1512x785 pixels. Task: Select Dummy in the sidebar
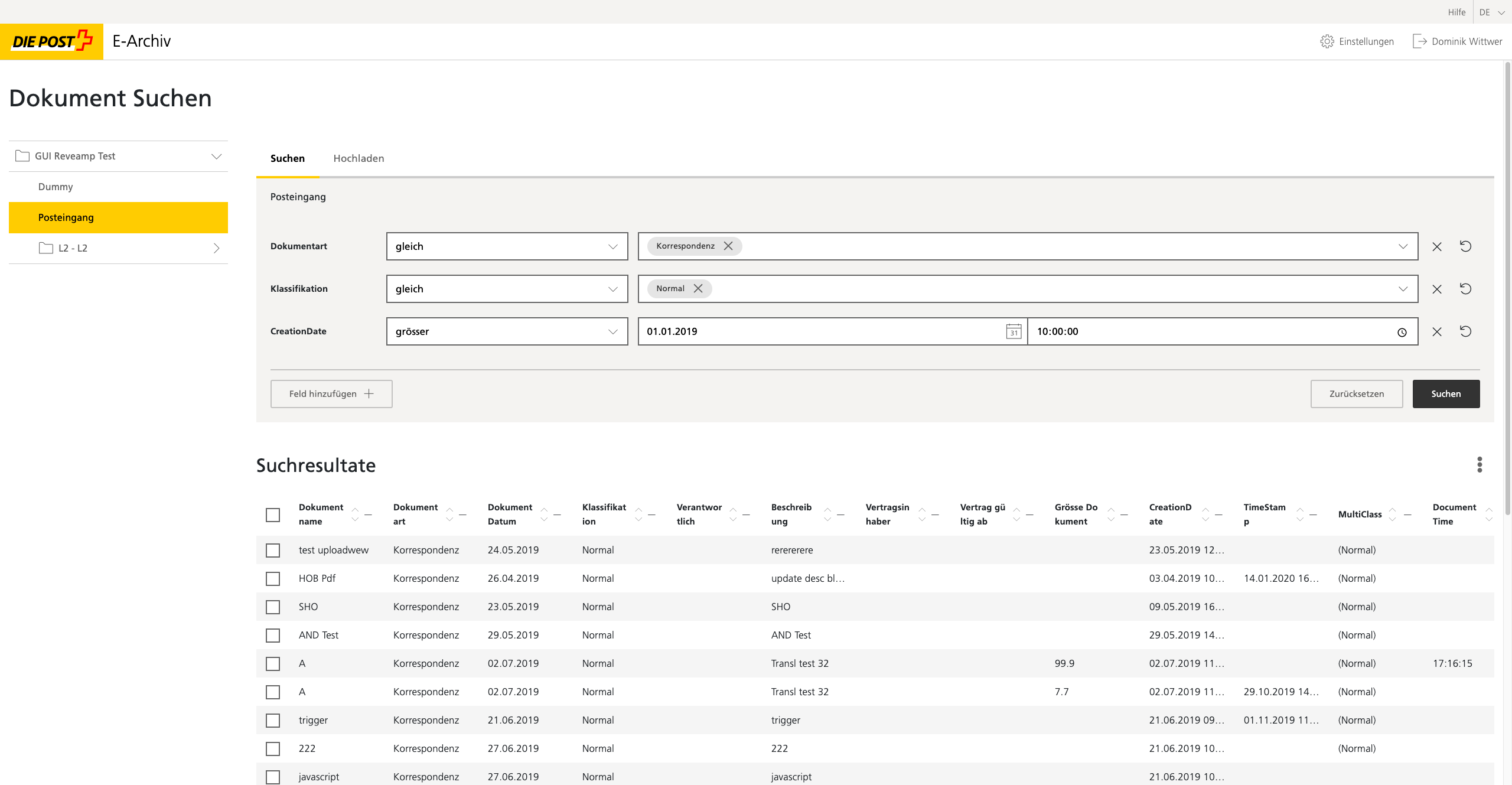tap(118, 187)
